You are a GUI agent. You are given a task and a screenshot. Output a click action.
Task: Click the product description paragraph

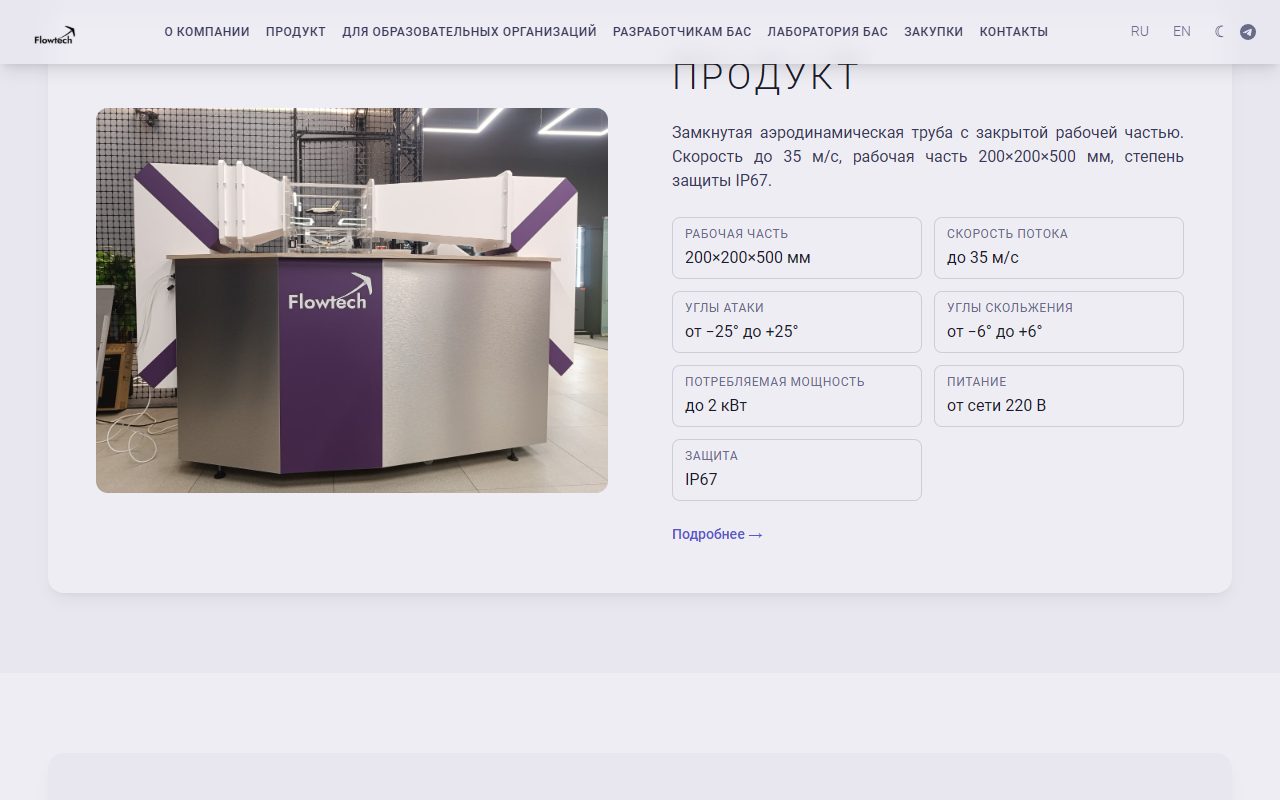coord(928,157)
